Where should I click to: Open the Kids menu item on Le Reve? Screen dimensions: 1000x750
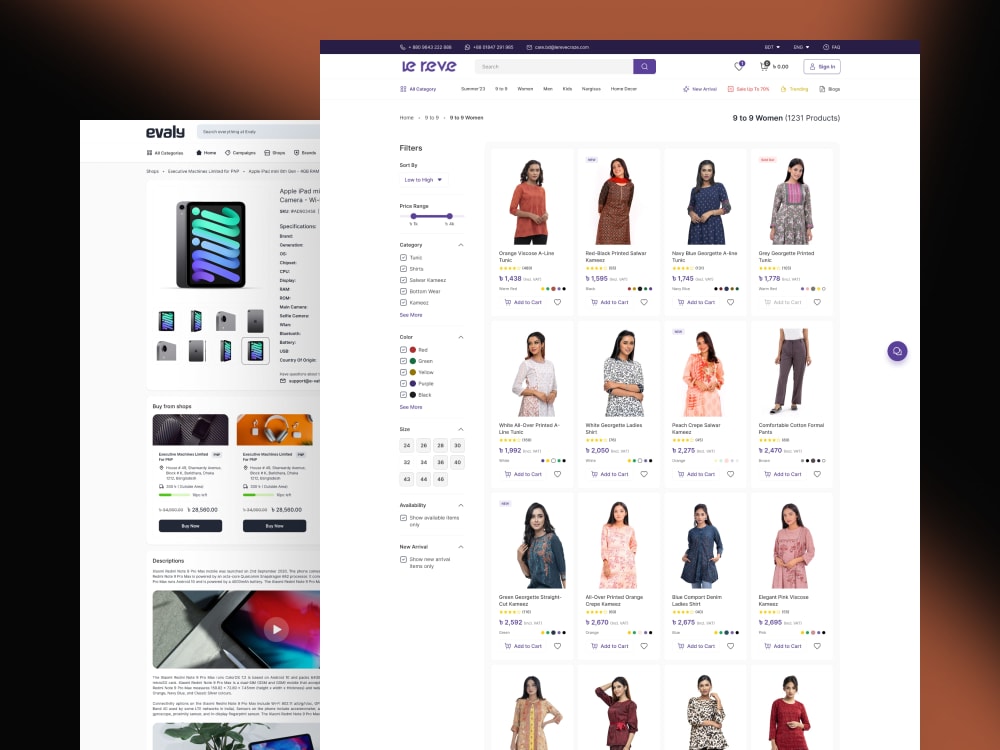(567, 89)
